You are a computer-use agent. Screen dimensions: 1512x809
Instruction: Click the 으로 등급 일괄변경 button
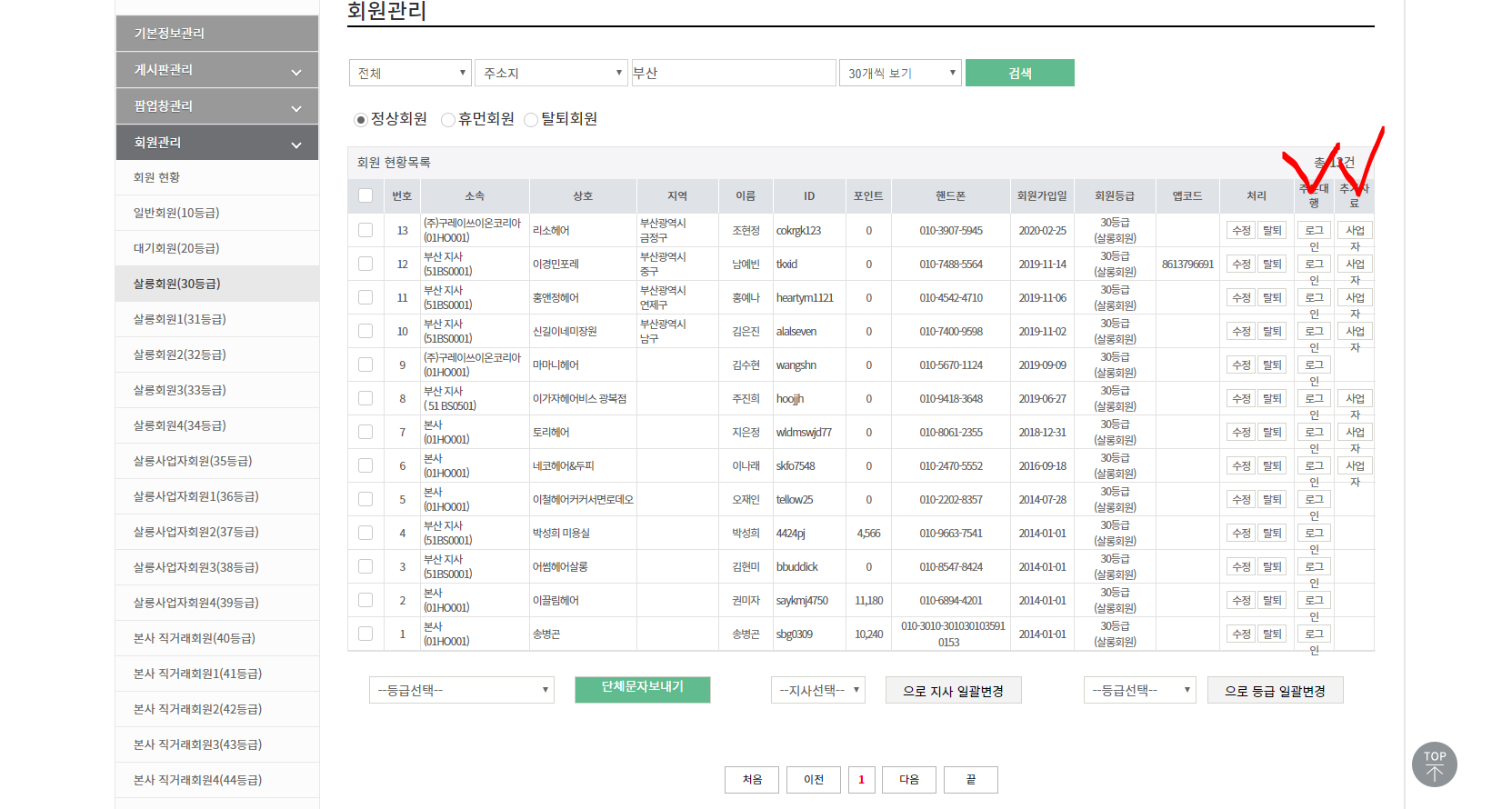1275,690
